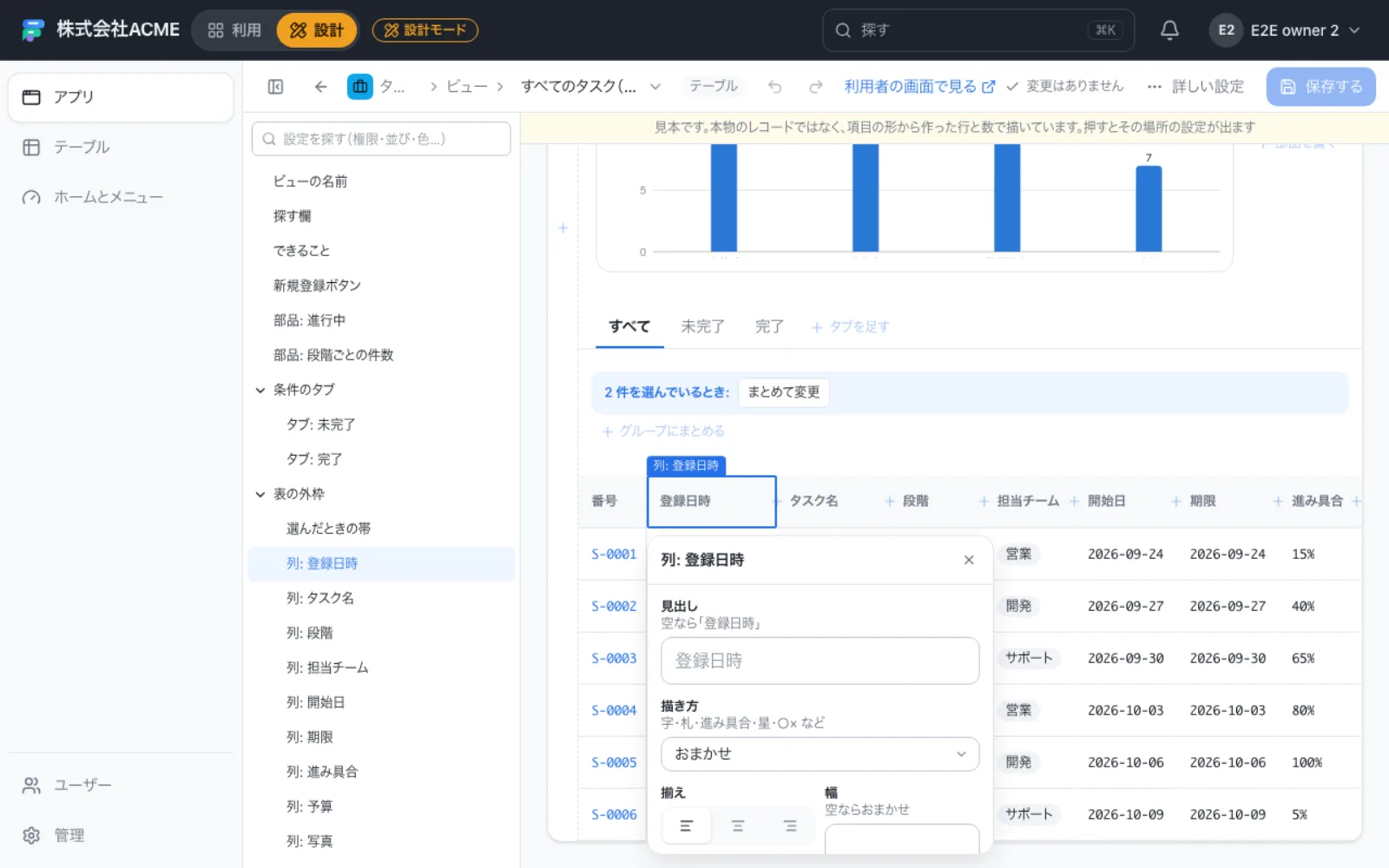Select 部品: 段階ごとの件数 setting
This screenshot has height=868, width=1389.
pos(381,355)
